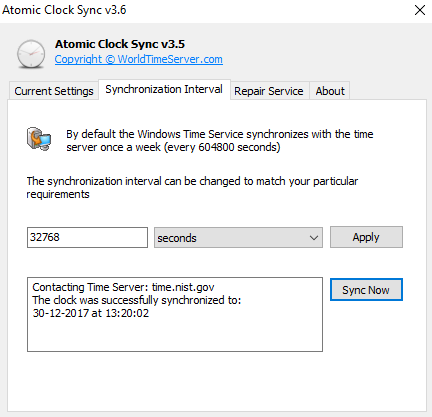This screenshot has width=432, height=417.
Task: Click the synchronization interval requirements text
Action: [192, 188]
